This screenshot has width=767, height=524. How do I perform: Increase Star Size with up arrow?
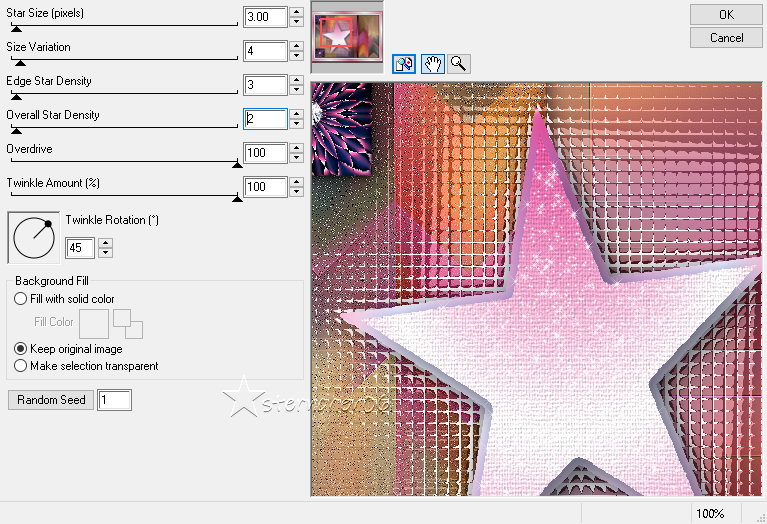coord(296,12)
